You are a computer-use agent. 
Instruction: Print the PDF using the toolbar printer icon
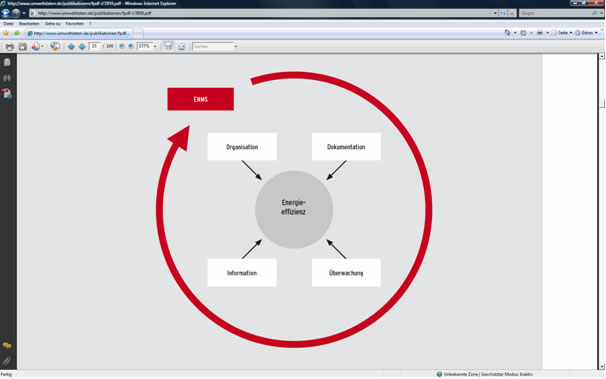pyautogui.click(x=10, y=46)
